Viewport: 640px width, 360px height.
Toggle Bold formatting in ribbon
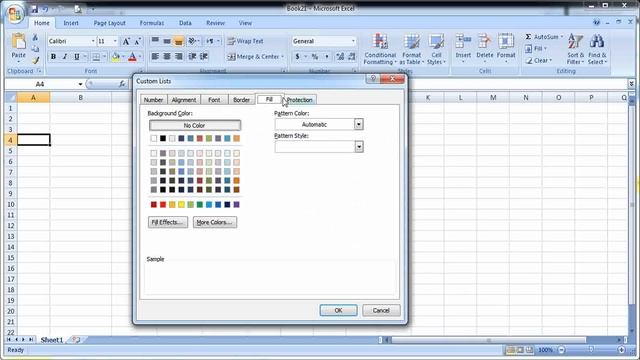[x=53, y=57]
